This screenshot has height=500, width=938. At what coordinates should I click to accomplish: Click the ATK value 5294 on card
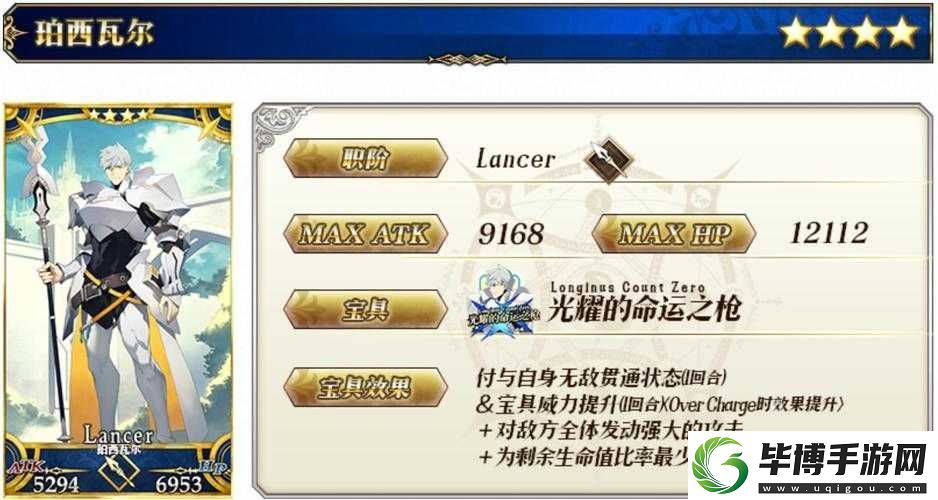[56, 484]
